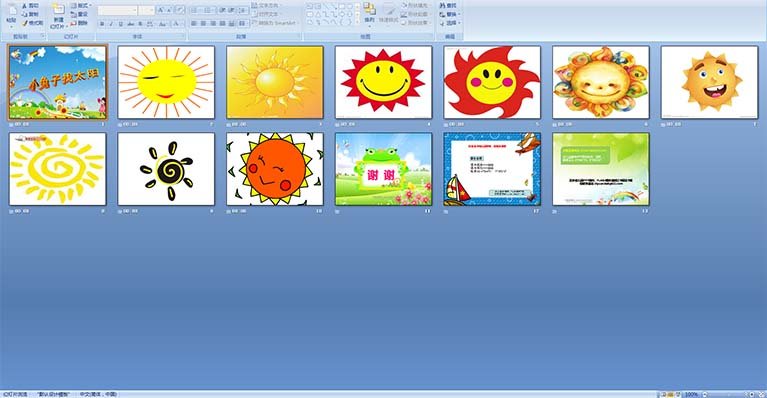Click the Find button in editing group
Viewport: 767px width, 398px height.
point(448,5)
